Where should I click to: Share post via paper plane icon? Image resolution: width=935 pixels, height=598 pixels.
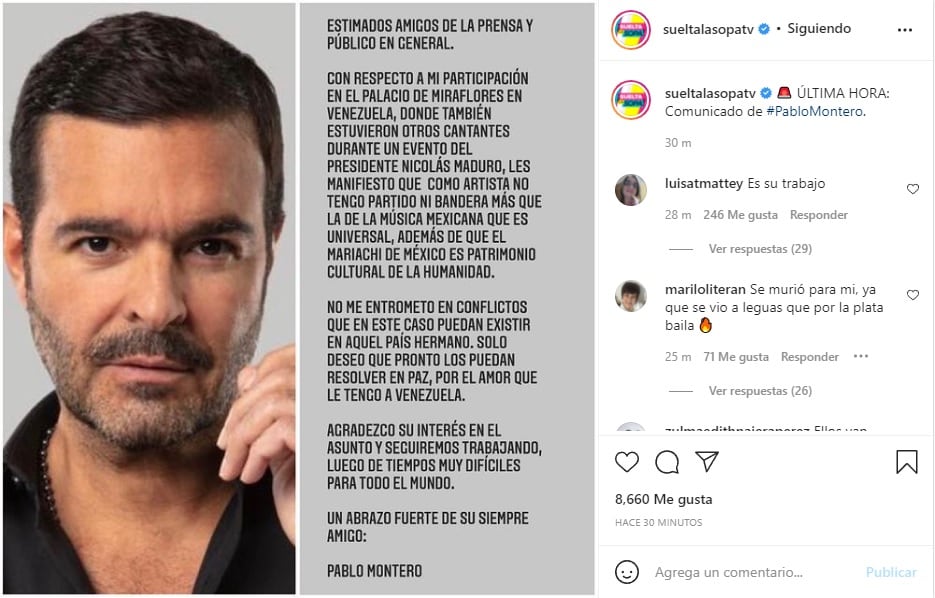[x=707, y=462]
